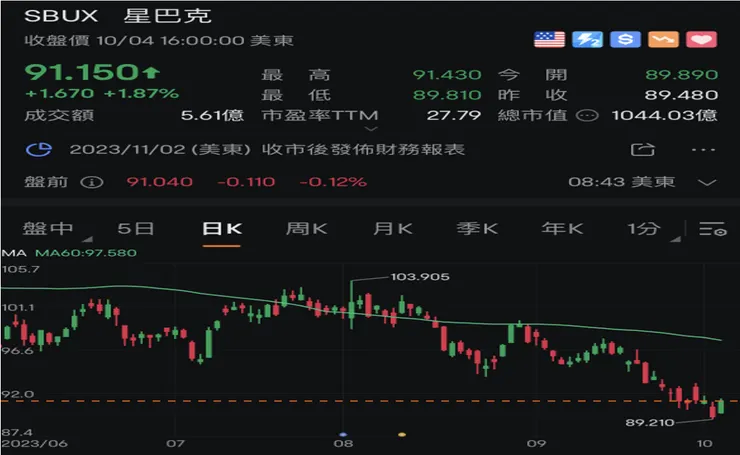740x455 pixels.
Task: Open the three-dot more options menu
Action: pyautogui.click(x=703, y=150)
